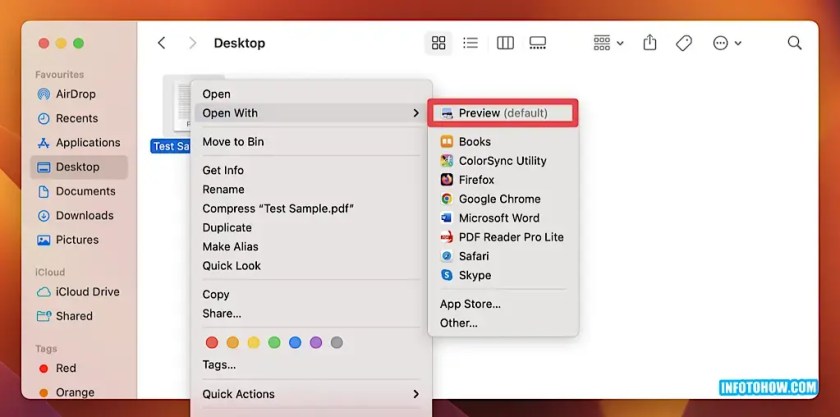Apply the yellow tag color dot
Screen dimensions: 840x417
click(x=253, y=342)
